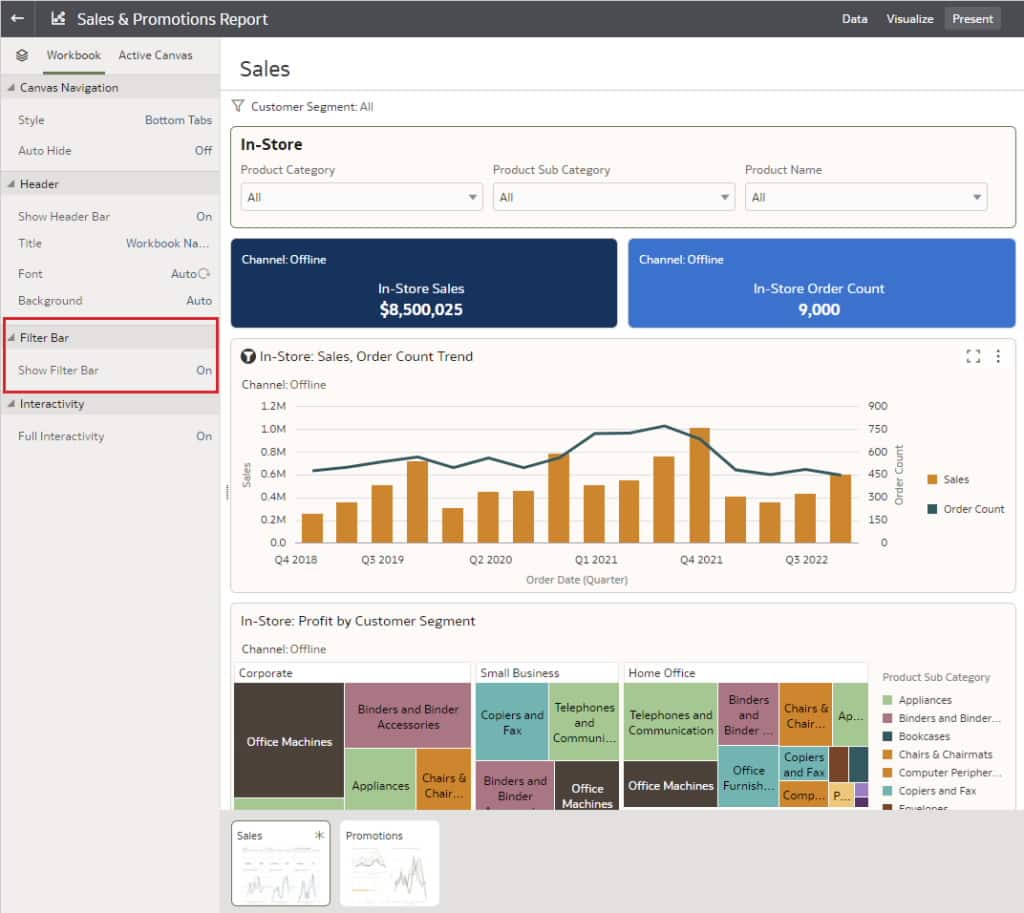The image size is (1024, 913).
Task: Collapse the Canvas Navigation section
Action: (x=10, y=87)
